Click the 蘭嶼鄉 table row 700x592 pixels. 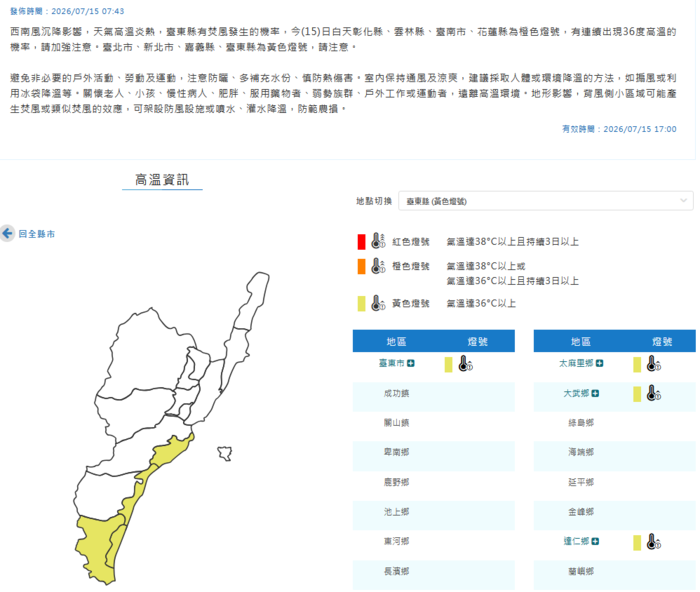tap(614, 575)
